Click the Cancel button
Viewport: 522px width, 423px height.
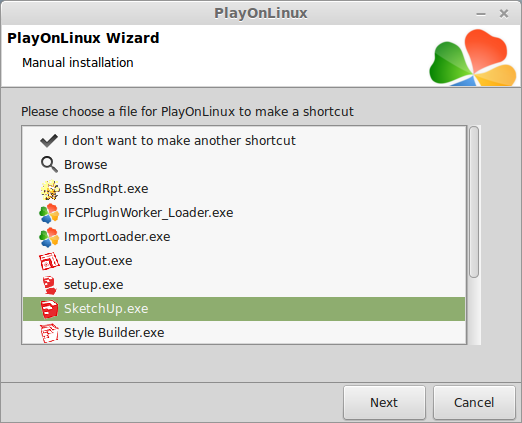pos(474,403)
